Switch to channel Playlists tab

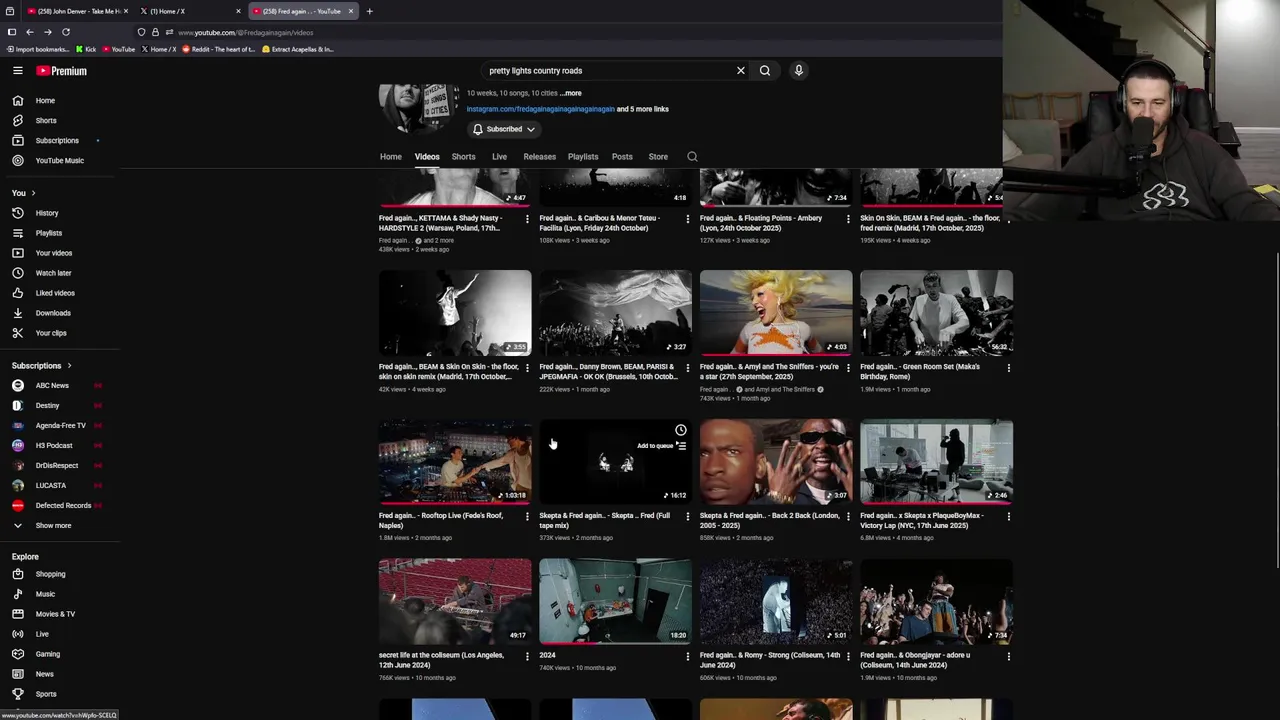point(583,157)
